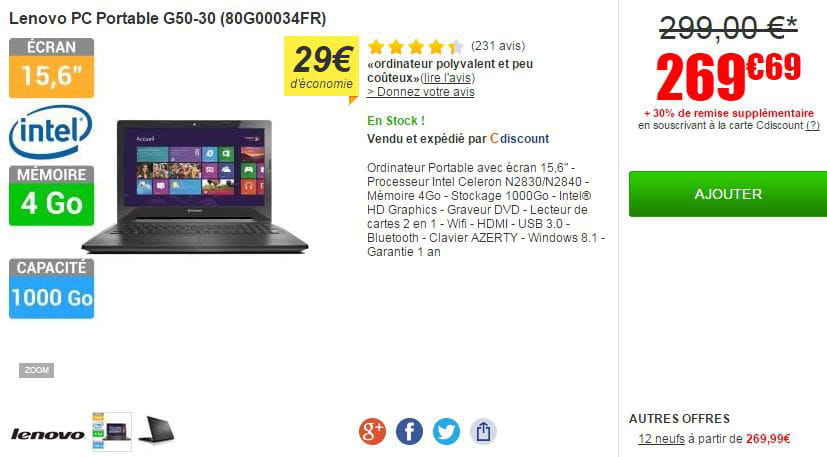Share product on Google Plus

pos(372,431)
